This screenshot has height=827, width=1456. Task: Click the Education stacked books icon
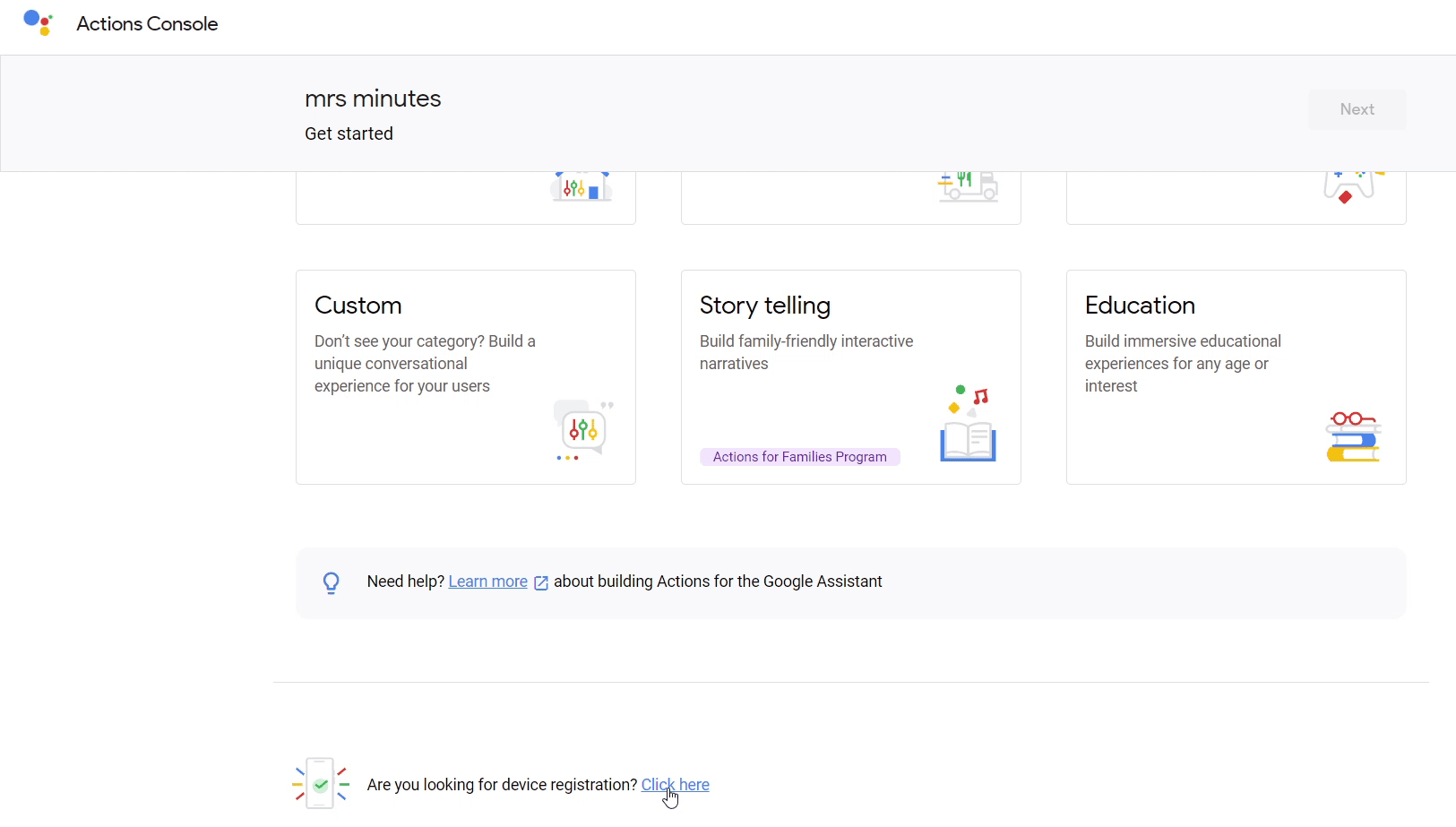coord(1353,436)
